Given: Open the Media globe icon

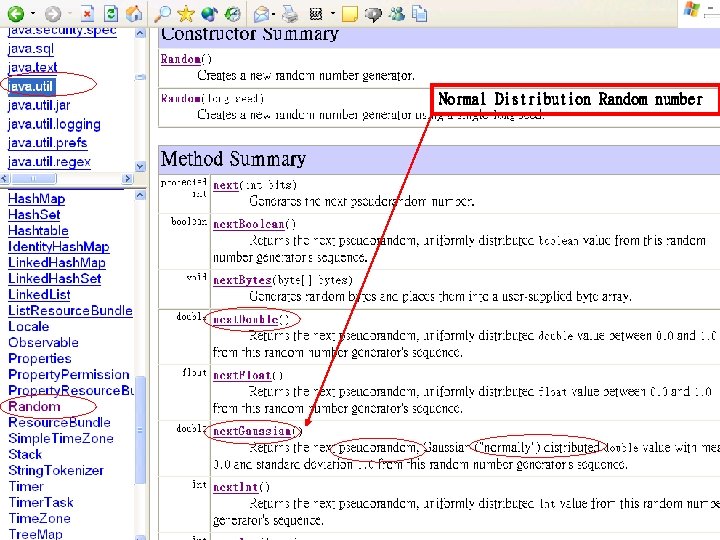Looking at the screenshot, I should point(209,14).
